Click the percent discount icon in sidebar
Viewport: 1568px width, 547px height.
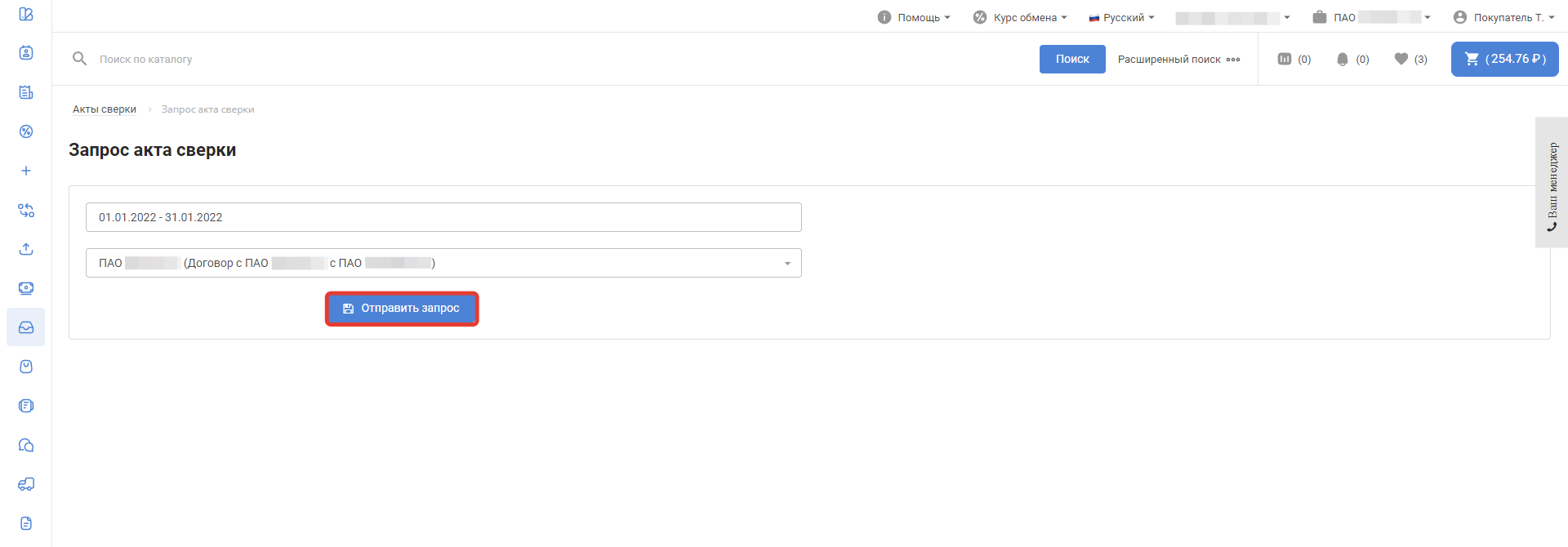26,131
